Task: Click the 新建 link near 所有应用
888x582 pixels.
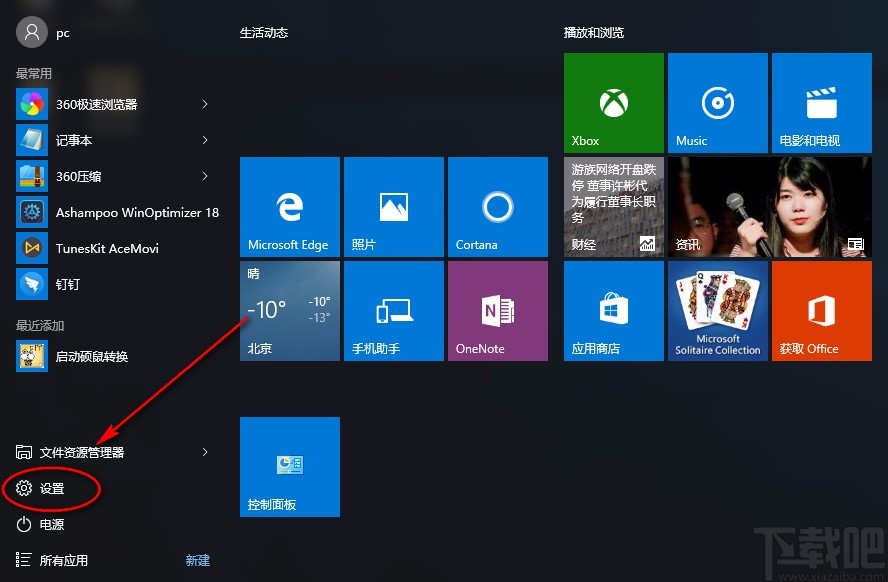Action: point(197,561)
